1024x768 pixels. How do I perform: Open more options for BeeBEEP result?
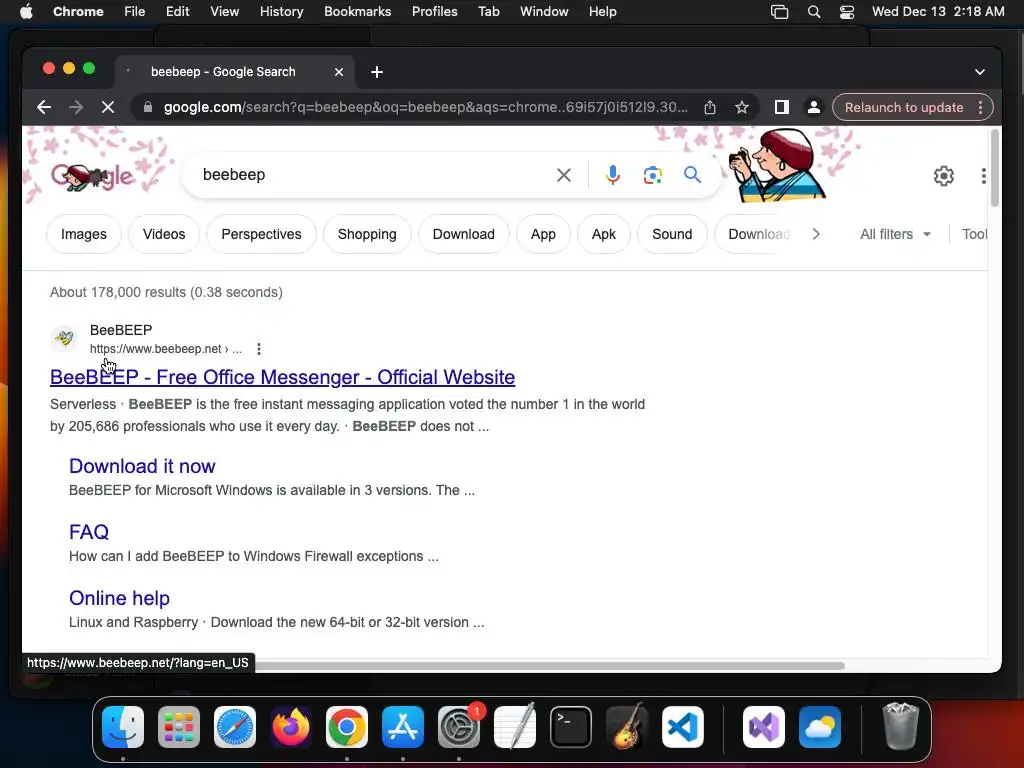tap(259, 349)
